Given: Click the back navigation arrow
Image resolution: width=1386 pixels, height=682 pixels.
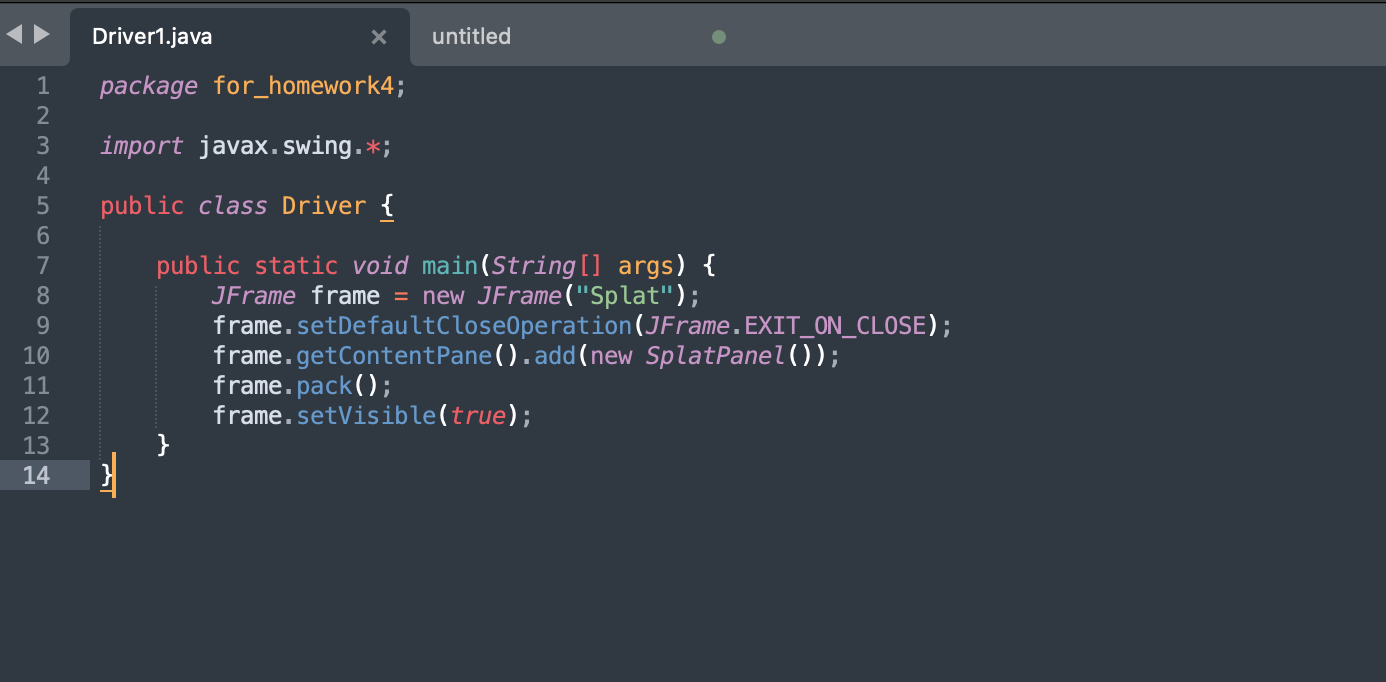Looking at the screenshot, I should pos(12,33).
